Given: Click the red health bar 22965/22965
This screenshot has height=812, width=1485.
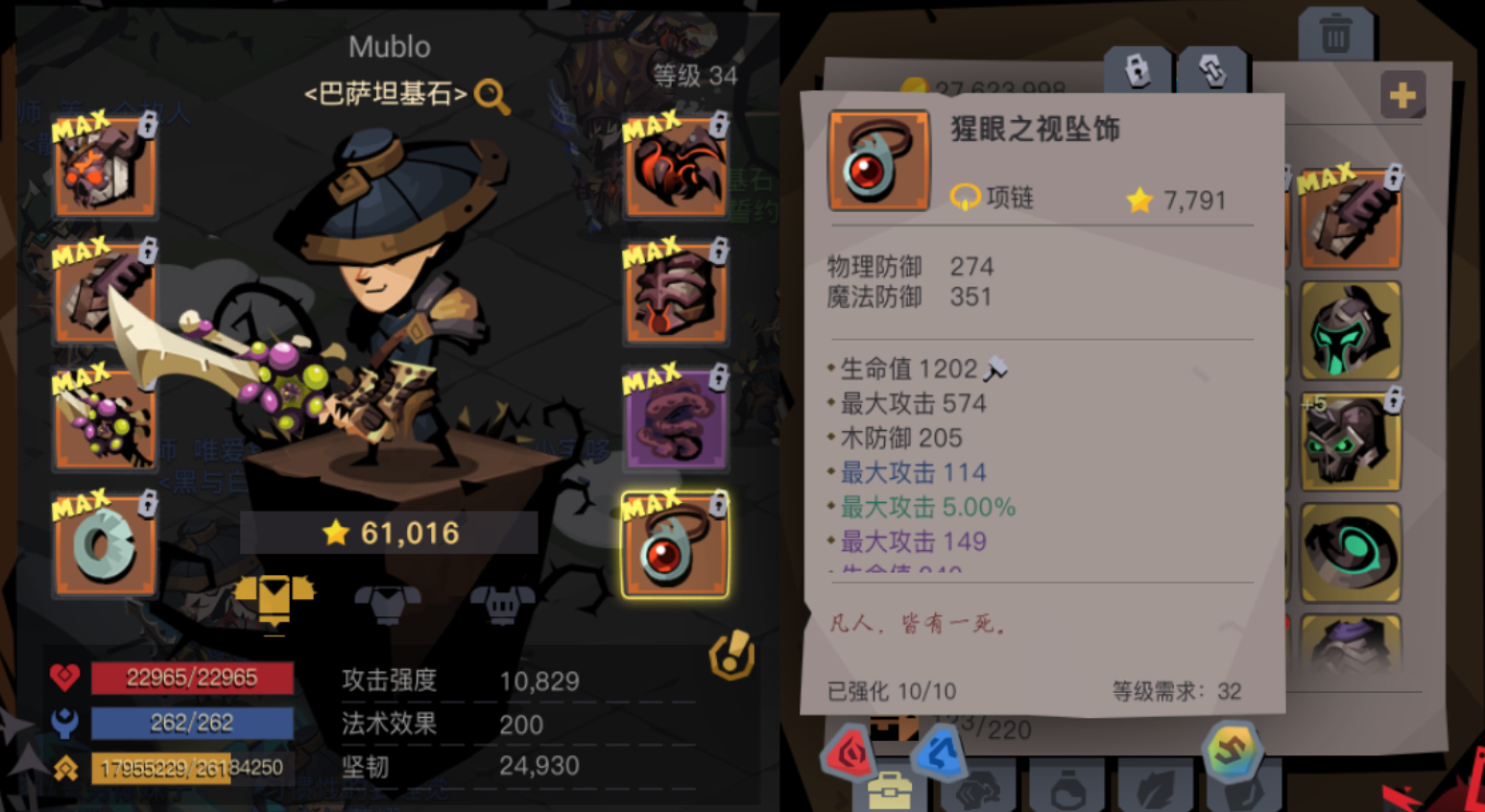Looking at the screenshot, I should (192, 678).
